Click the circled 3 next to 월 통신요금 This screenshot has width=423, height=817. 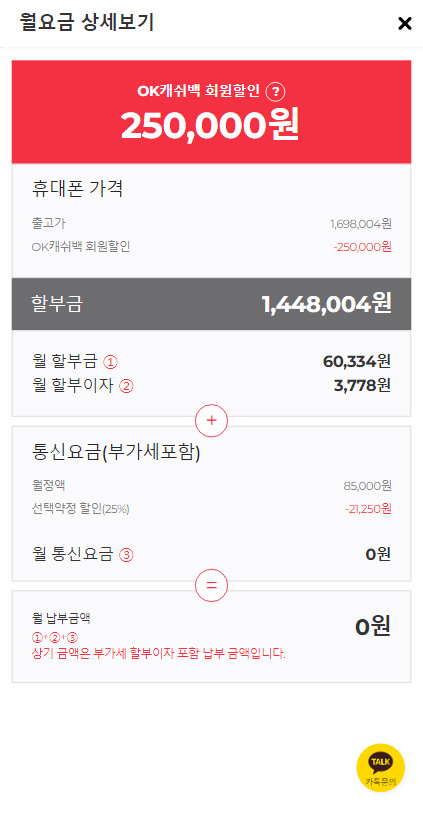(x=126, y=555)
